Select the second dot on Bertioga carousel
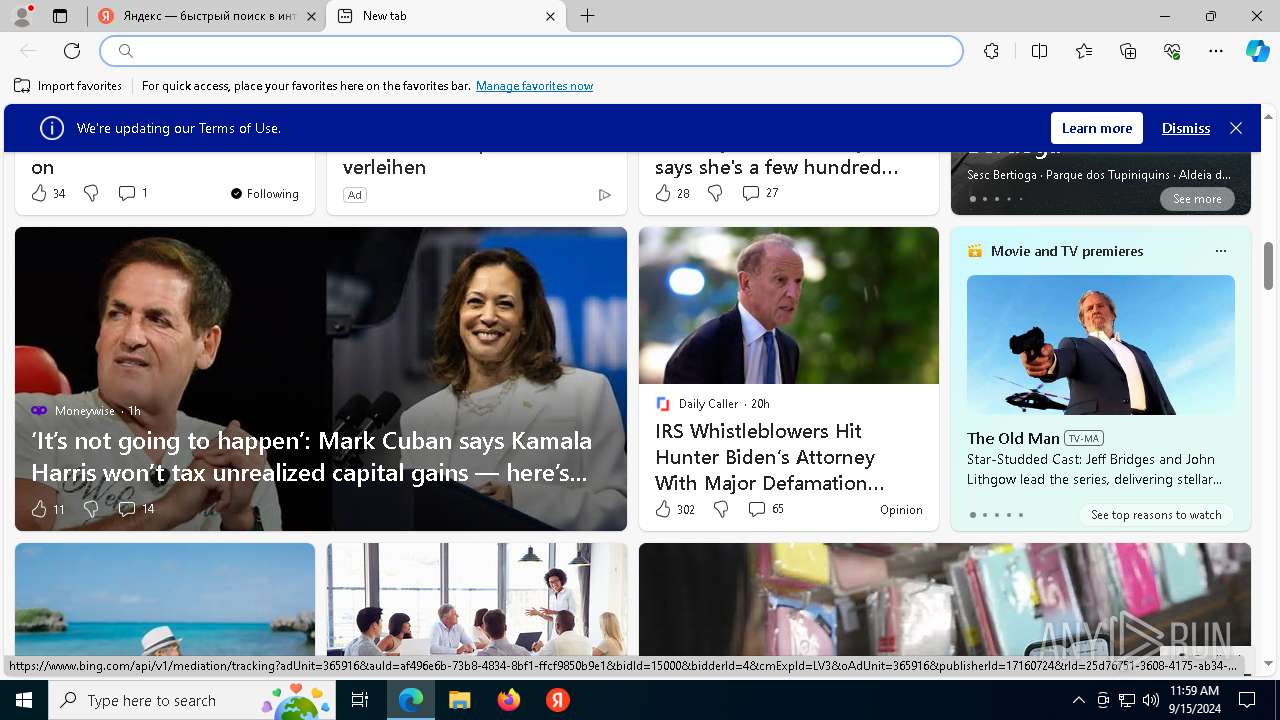The image size is (1280, 720). click(984, 199)
